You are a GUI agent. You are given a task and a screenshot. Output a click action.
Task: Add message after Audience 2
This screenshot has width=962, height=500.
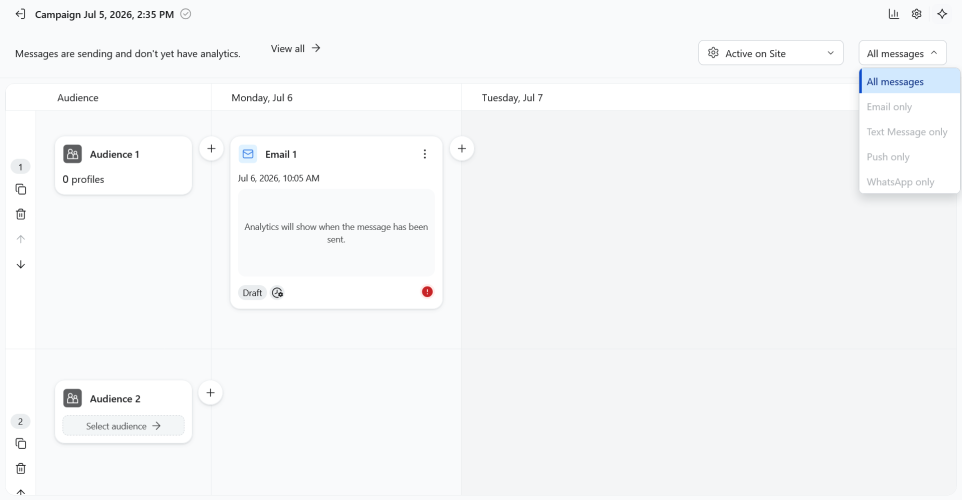pos(210,393)
